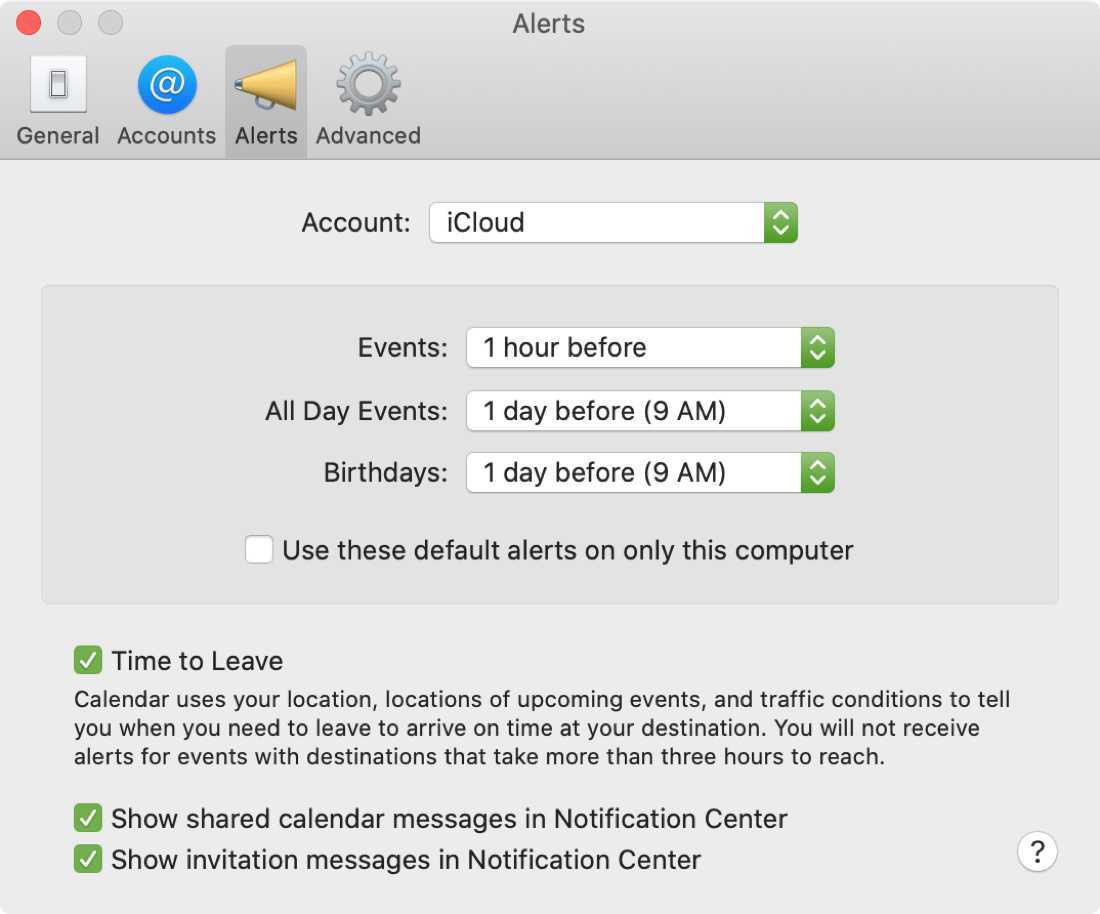Uncheck Show invitation messages in Notification Center

pos(88,859)
